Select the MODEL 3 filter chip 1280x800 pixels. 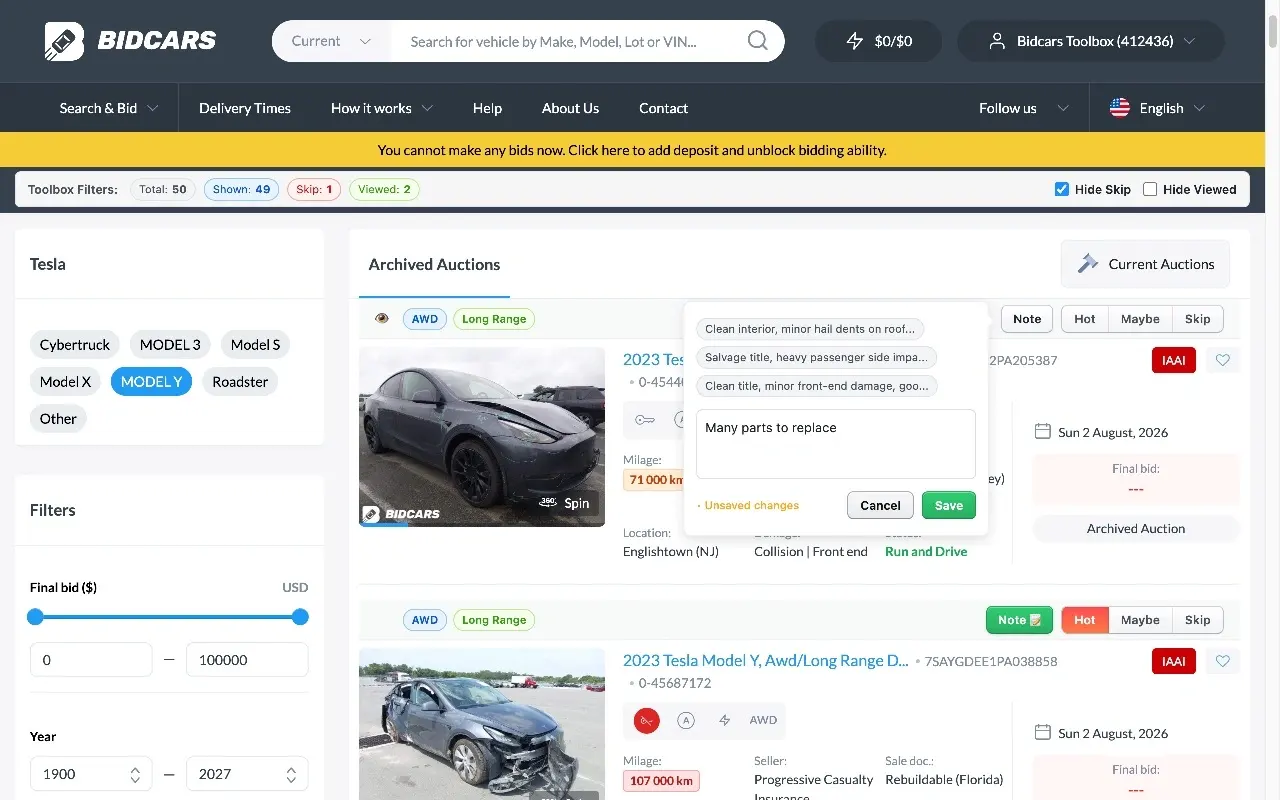coord(170,344)
